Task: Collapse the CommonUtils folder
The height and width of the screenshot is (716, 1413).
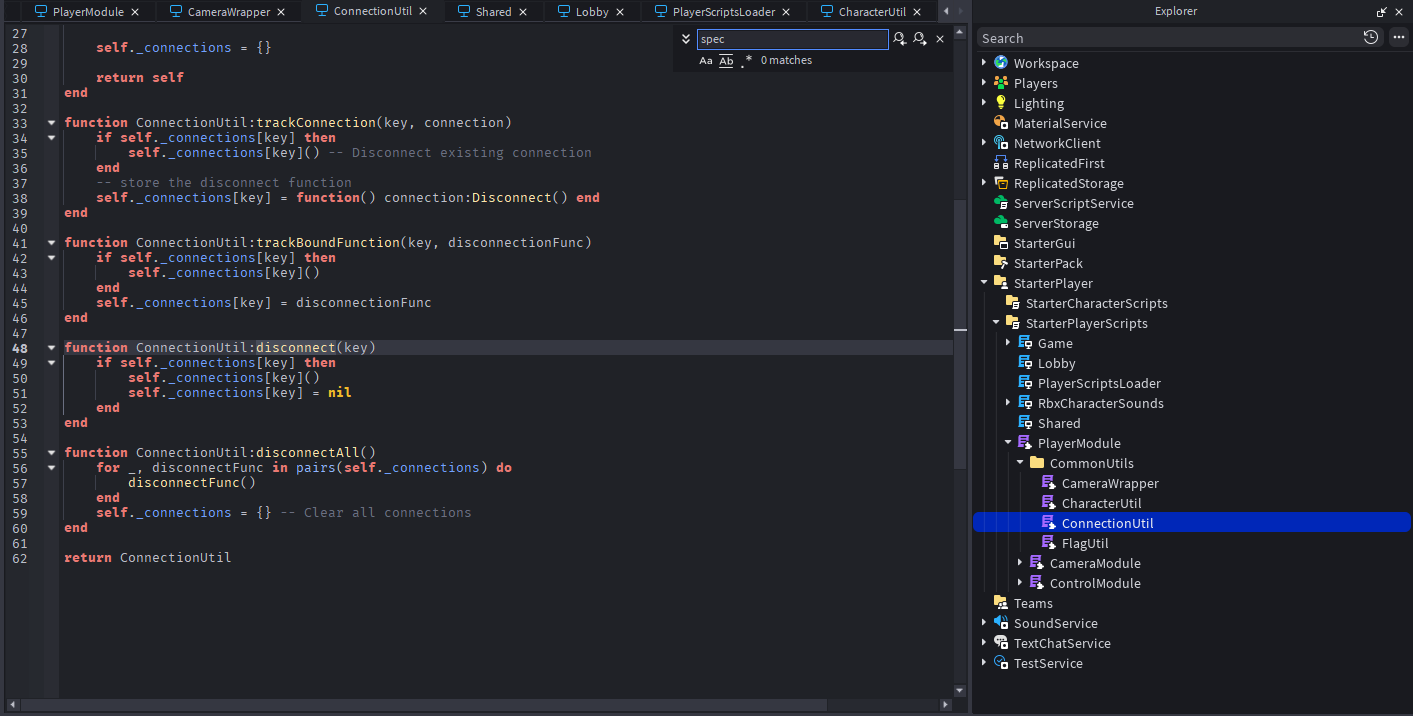Action: click(1020, 462)
